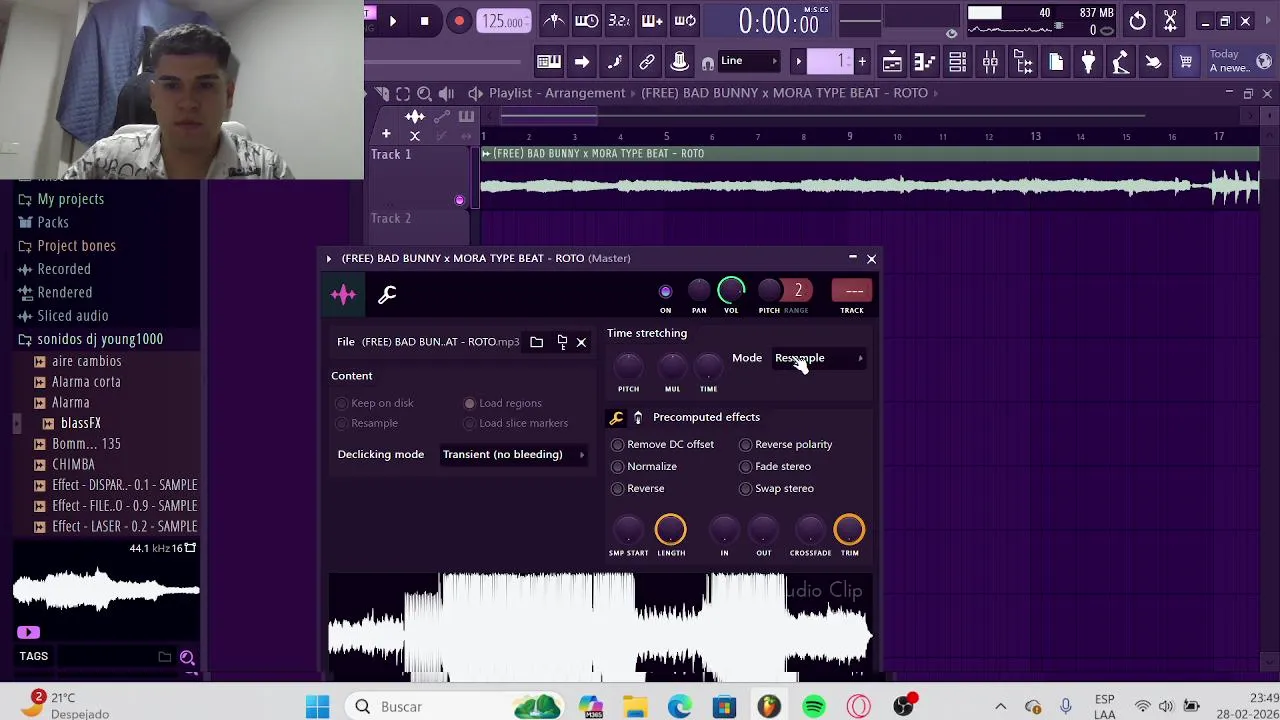The image size is (1280, 720).
Task: Open the playlist view icon
Action: click(892, 62)
